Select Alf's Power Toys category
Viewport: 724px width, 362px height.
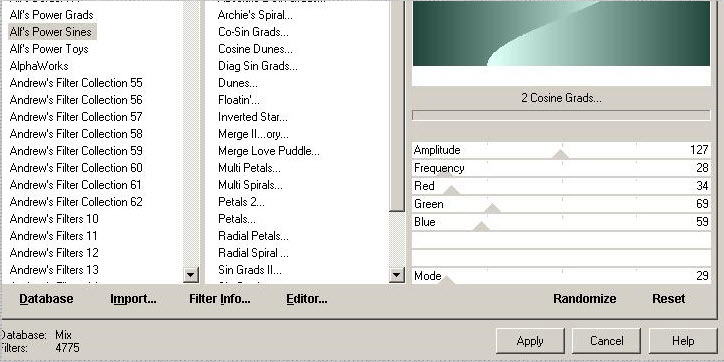49,49
